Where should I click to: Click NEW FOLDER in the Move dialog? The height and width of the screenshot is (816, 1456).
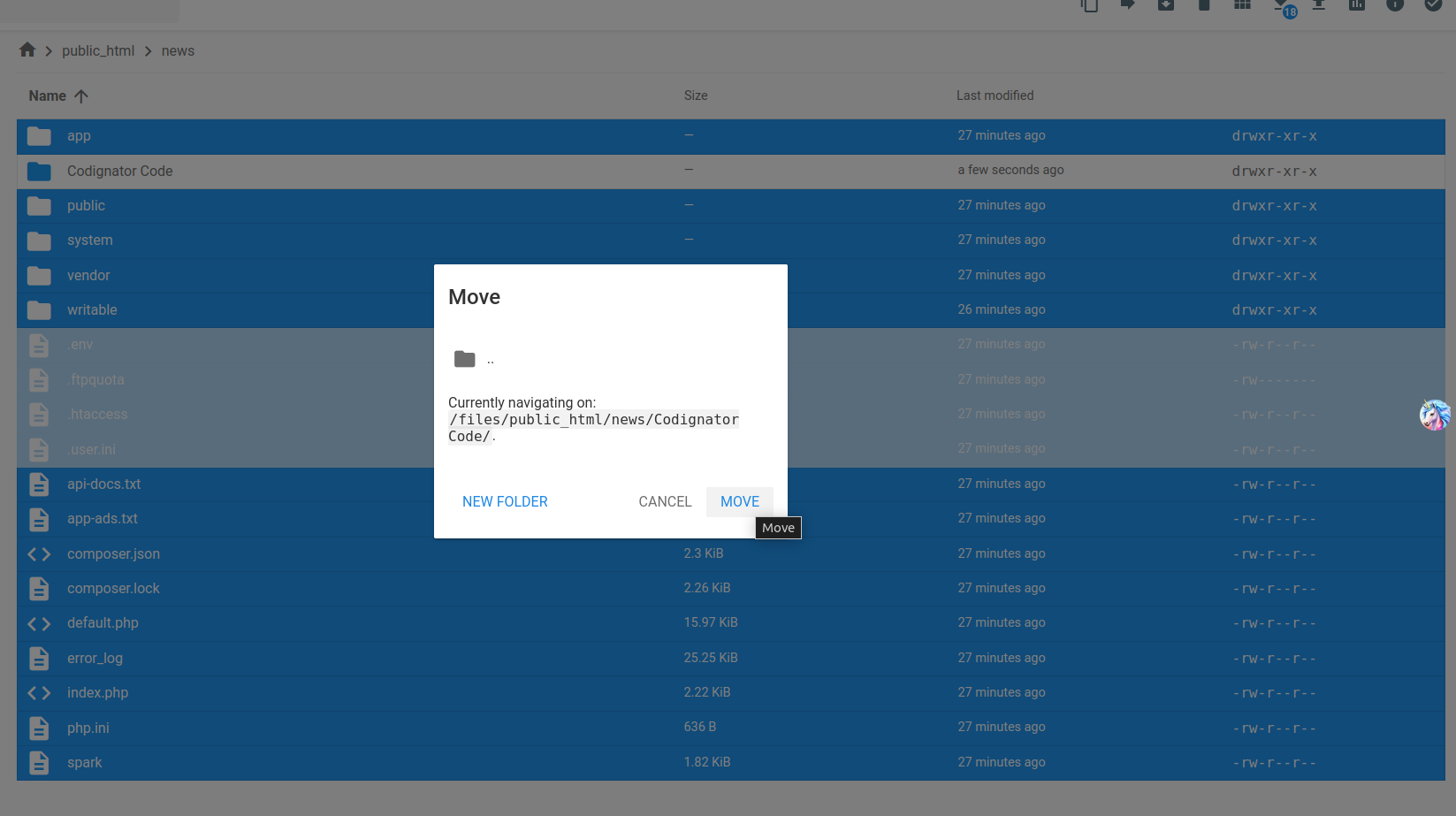pos(505,501)
